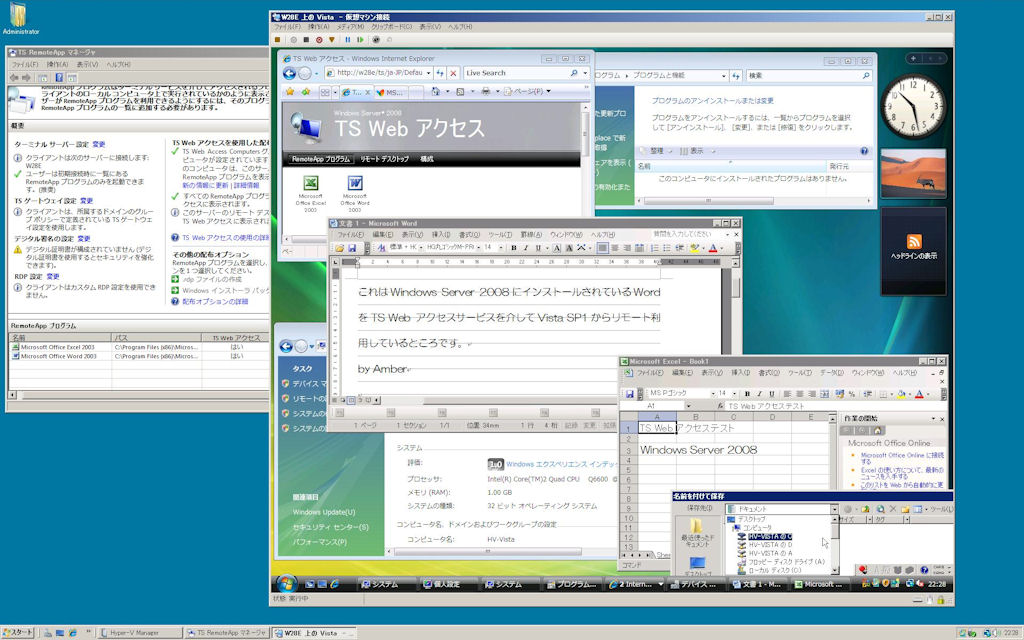
Task: Click Internet Explorer back button
Action: click(289, 73)
